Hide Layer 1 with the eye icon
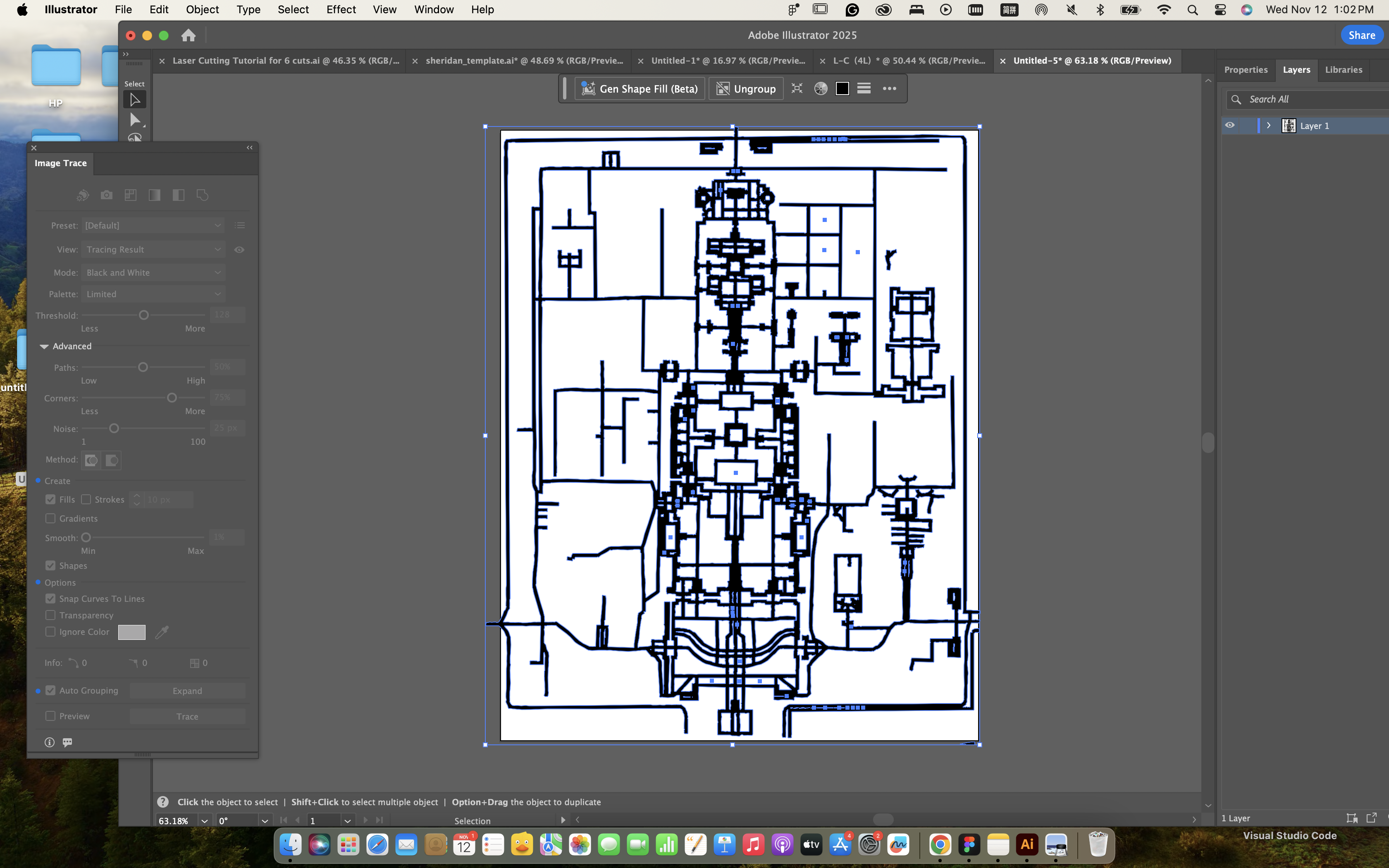This screenshot has width=1389, height=868. pos(1229,125)
